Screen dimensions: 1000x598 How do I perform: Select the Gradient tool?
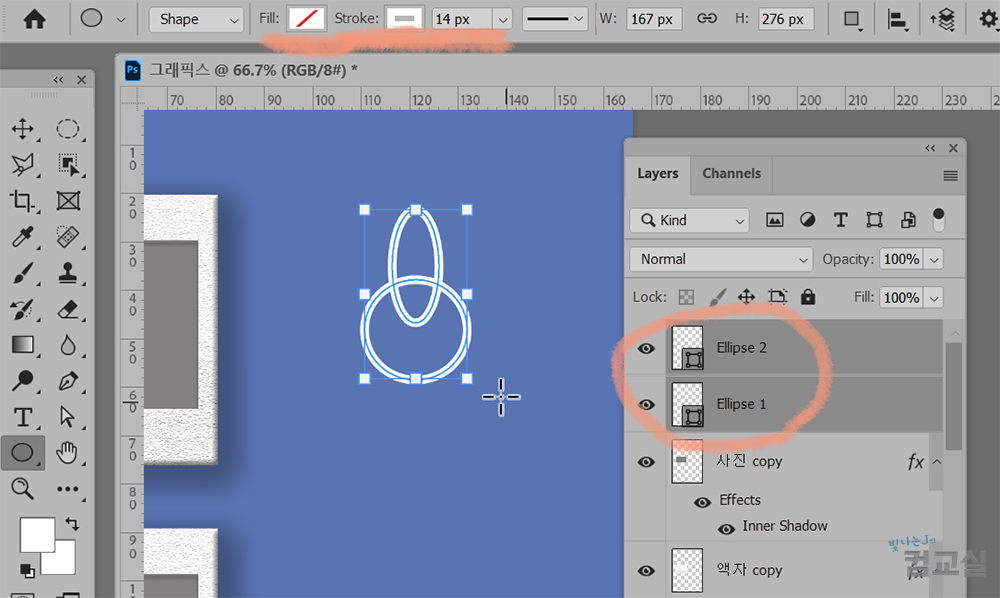23,345
